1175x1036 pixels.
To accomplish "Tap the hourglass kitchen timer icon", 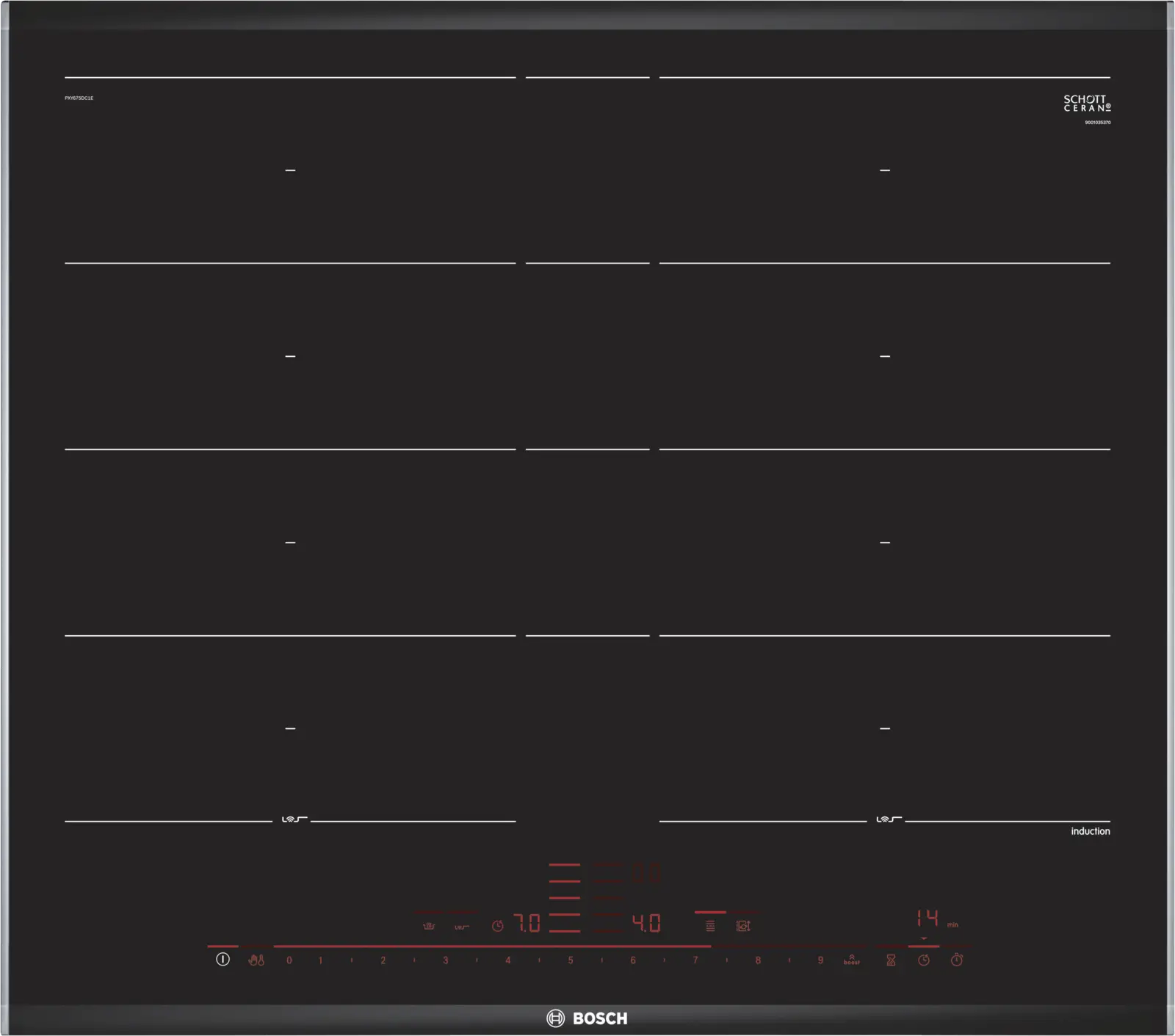I will point(891,960).
